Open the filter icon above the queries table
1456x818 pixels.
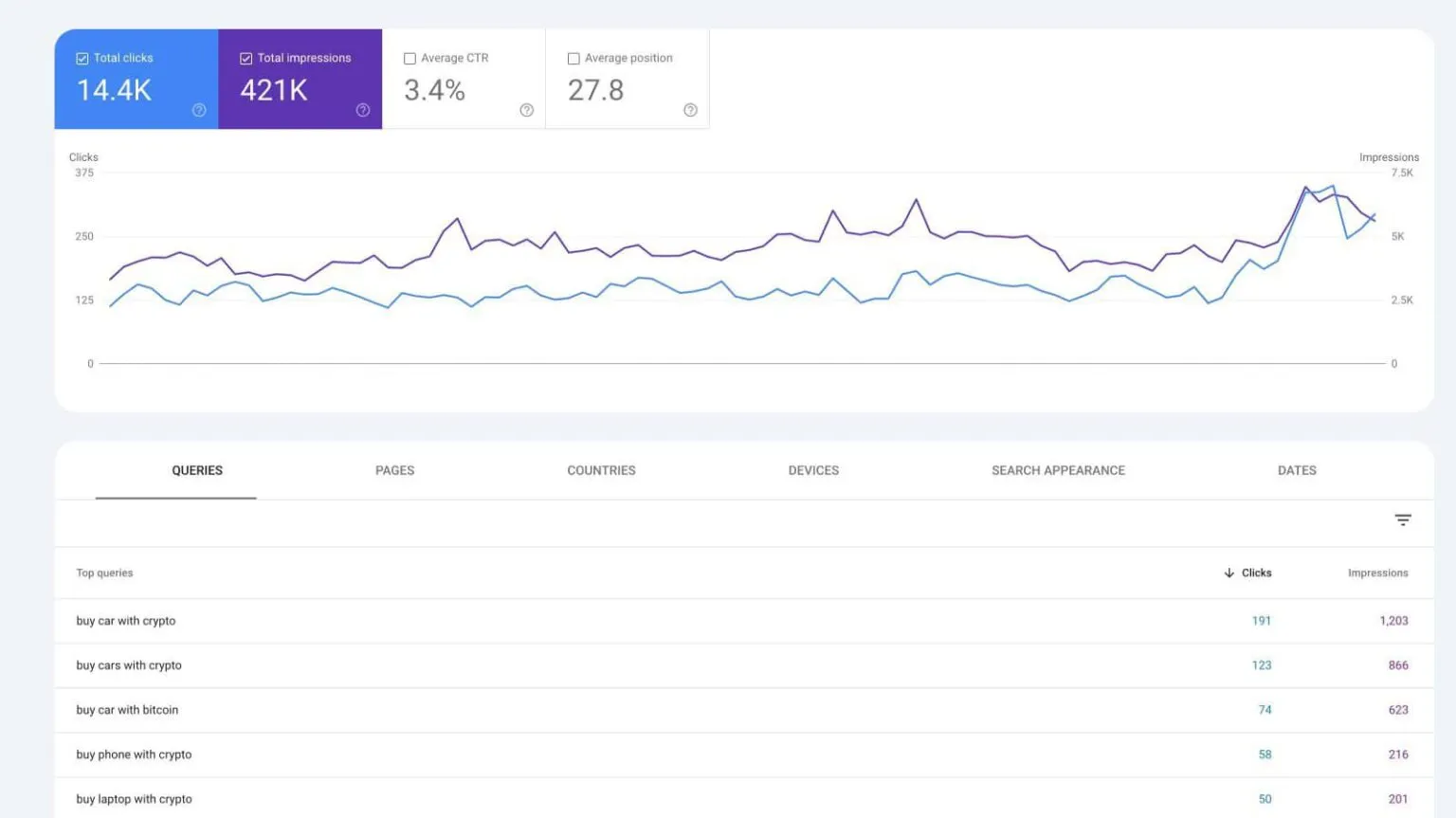[x=1402, y=519]
